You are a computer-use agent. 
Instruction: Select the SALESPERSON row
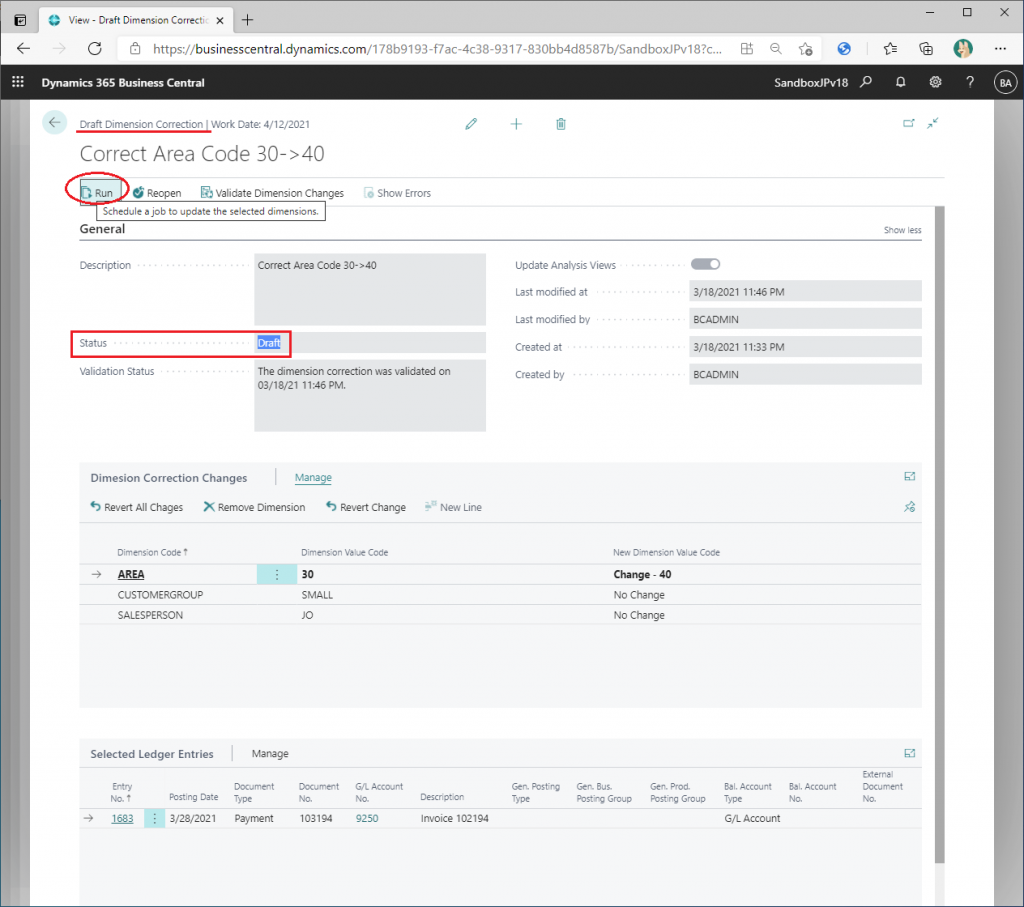[x=500, y=615]
